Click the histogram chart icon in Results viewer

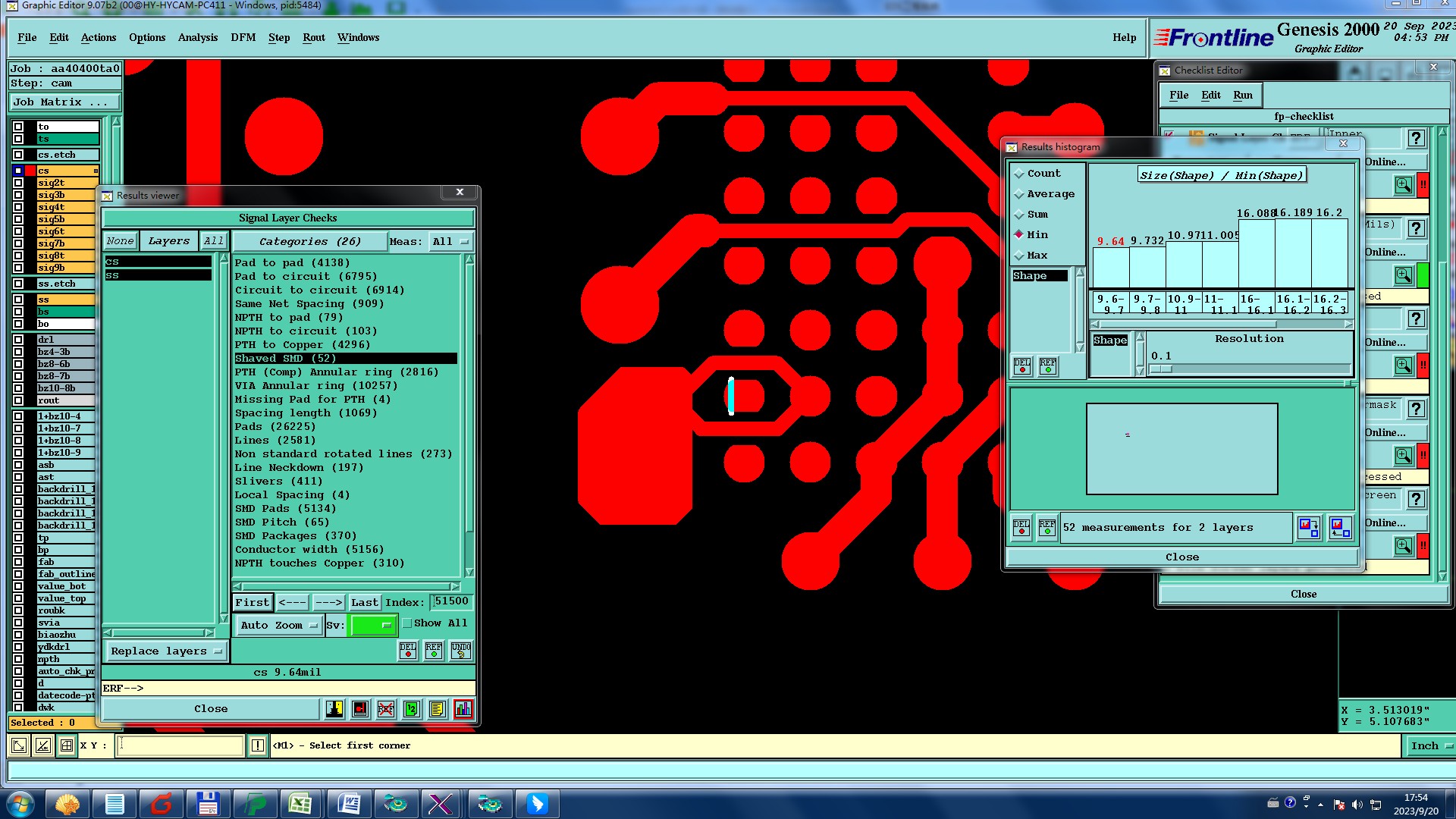pos(463,709)
